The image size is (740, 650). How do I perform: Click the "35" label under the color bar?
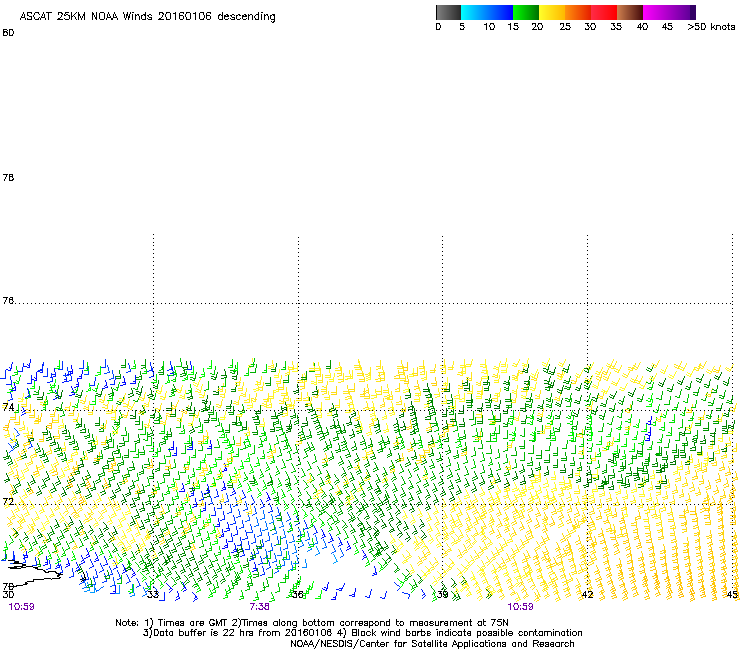[x=616, y=27]
